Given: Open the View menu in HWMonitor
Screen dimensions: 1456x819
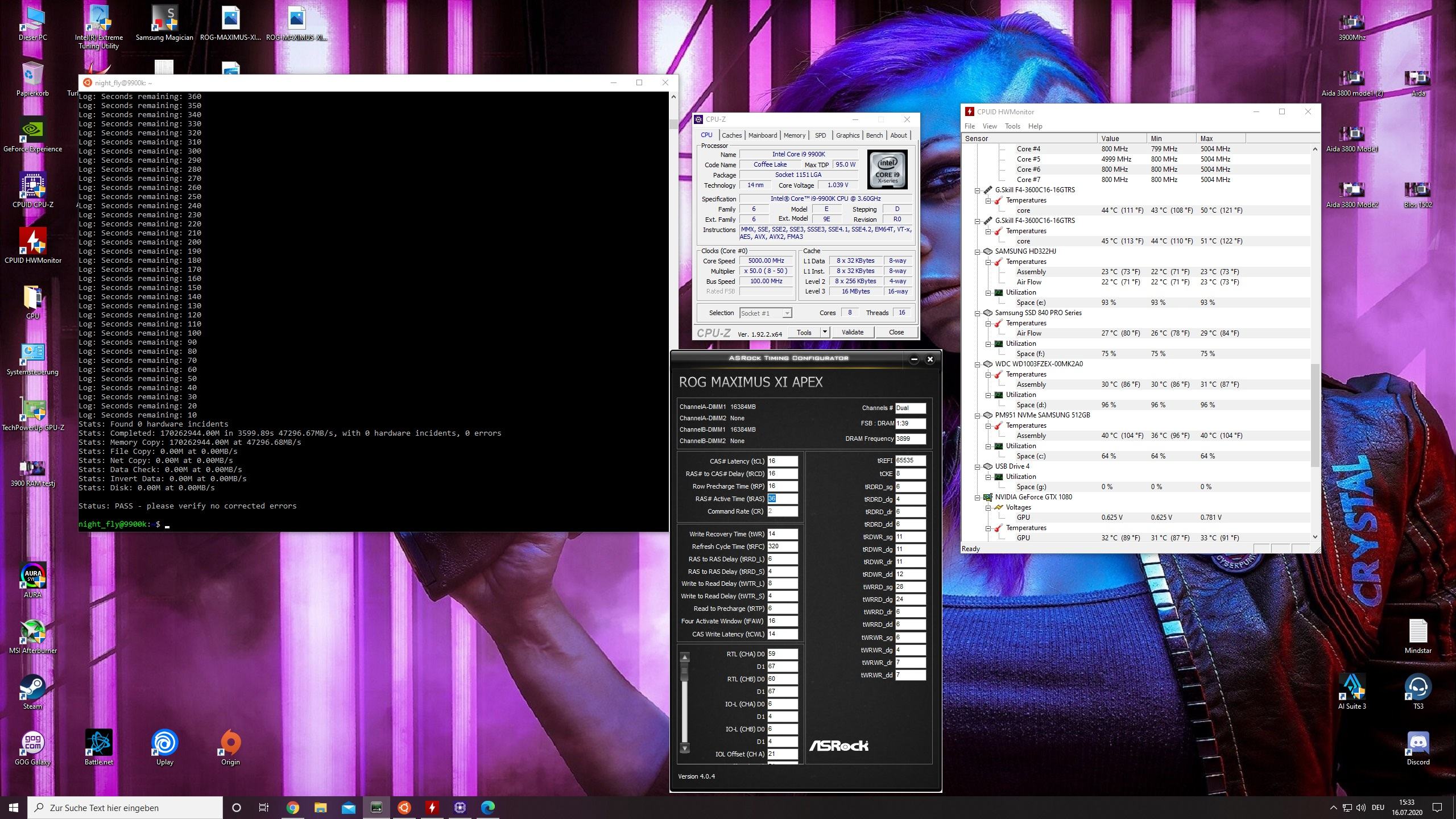Looking at the screenshot, I should tap(990, 126).
